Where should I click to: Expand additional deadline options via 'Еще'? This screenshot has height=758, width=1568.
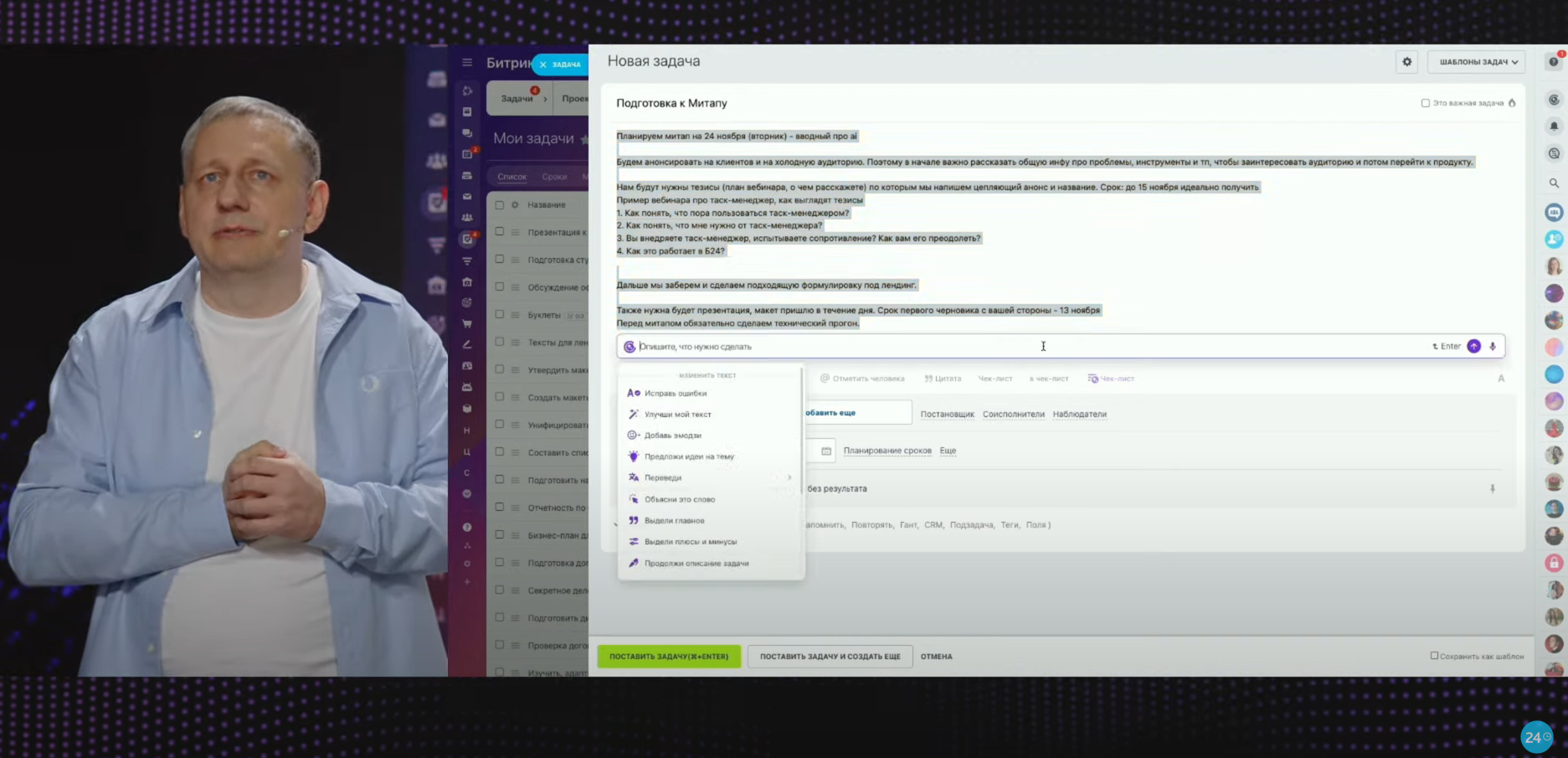coord(948,451)
